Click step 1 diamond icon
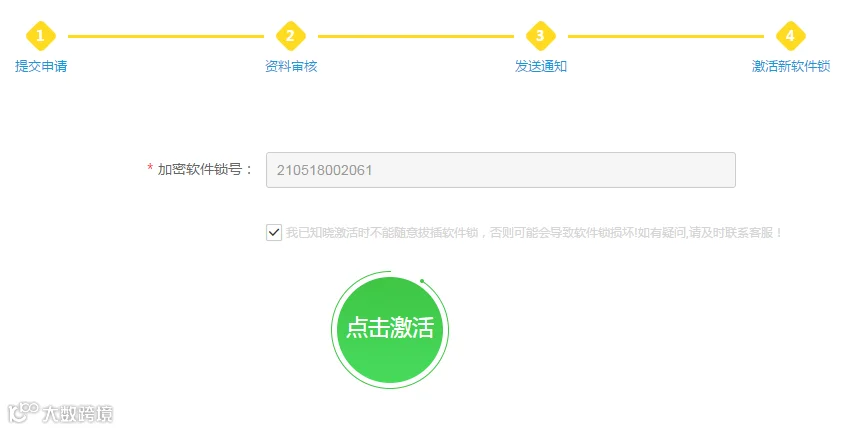858x430 pixels. click(40, 36)
